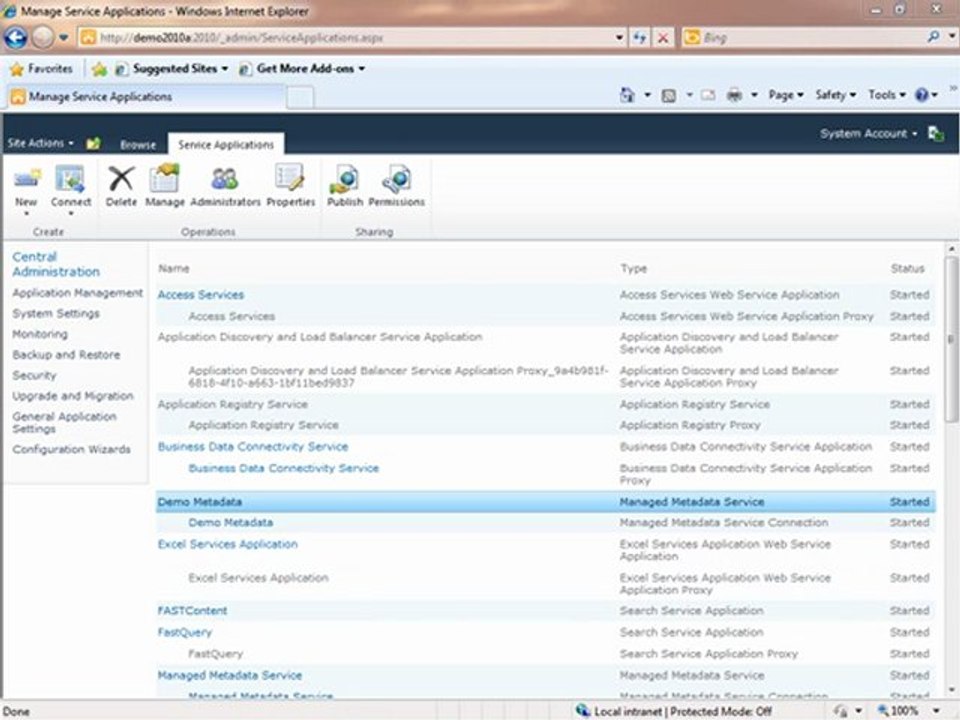Image resolution: width=960 pixels, height=720 pixels.
Task: Open Favorites star button
Action: pos(42,69)
